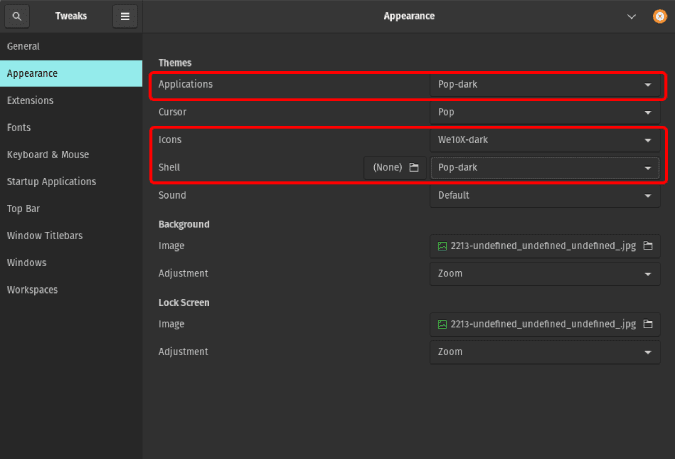Click folder icon in Lock Screen image chooser
Image resolution: width=675 pixels, height=459 pixels.
click(647, 324)
